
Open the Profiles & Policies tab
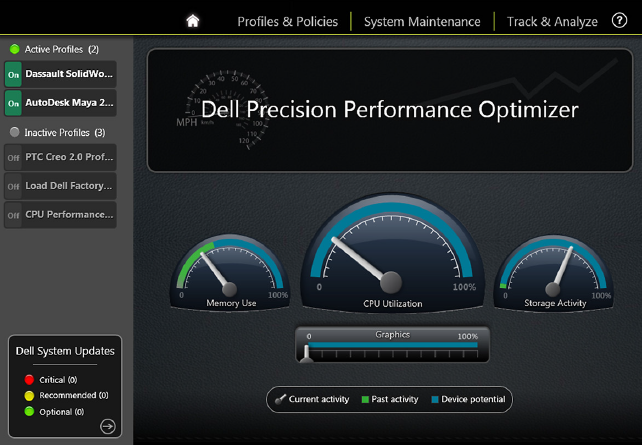(x=287, y=21)
